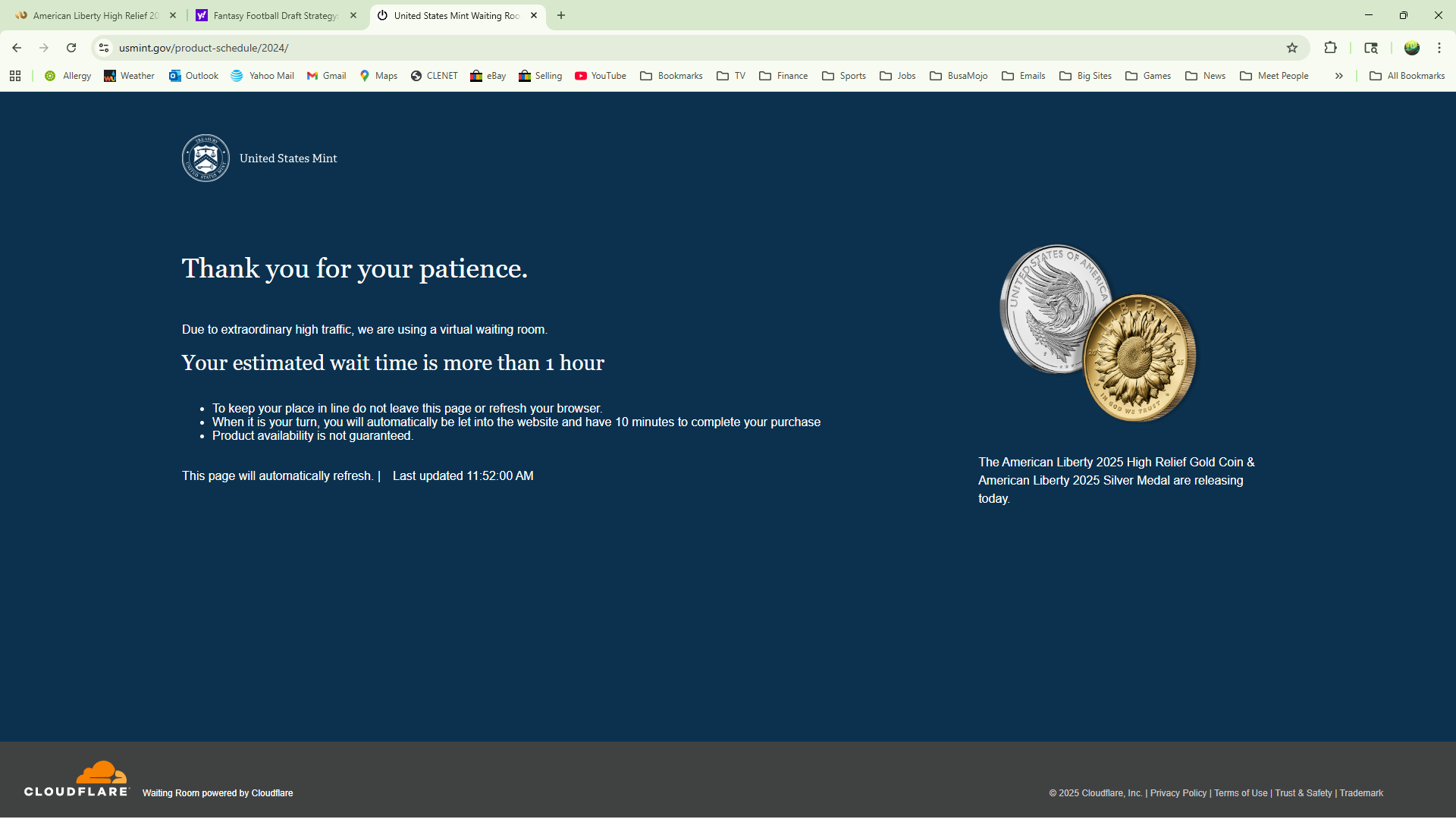Minimize the Chrome window
Viewport: 1456px width, 819px height.
coord(1369,15)
